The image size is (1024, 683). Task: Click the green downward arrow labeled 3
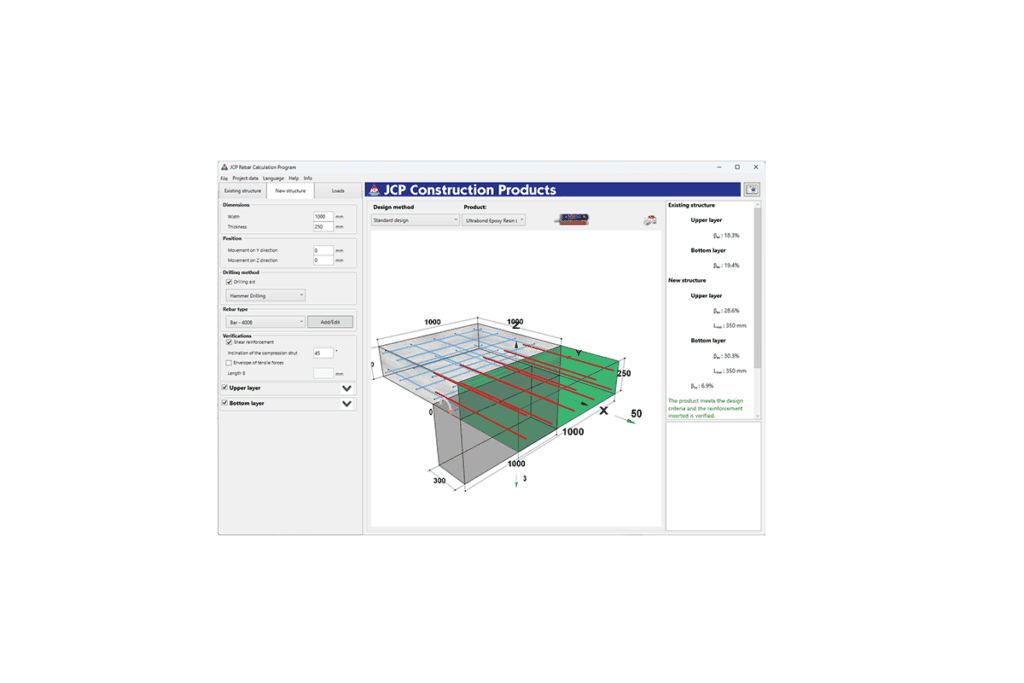(x=516, y=481)
